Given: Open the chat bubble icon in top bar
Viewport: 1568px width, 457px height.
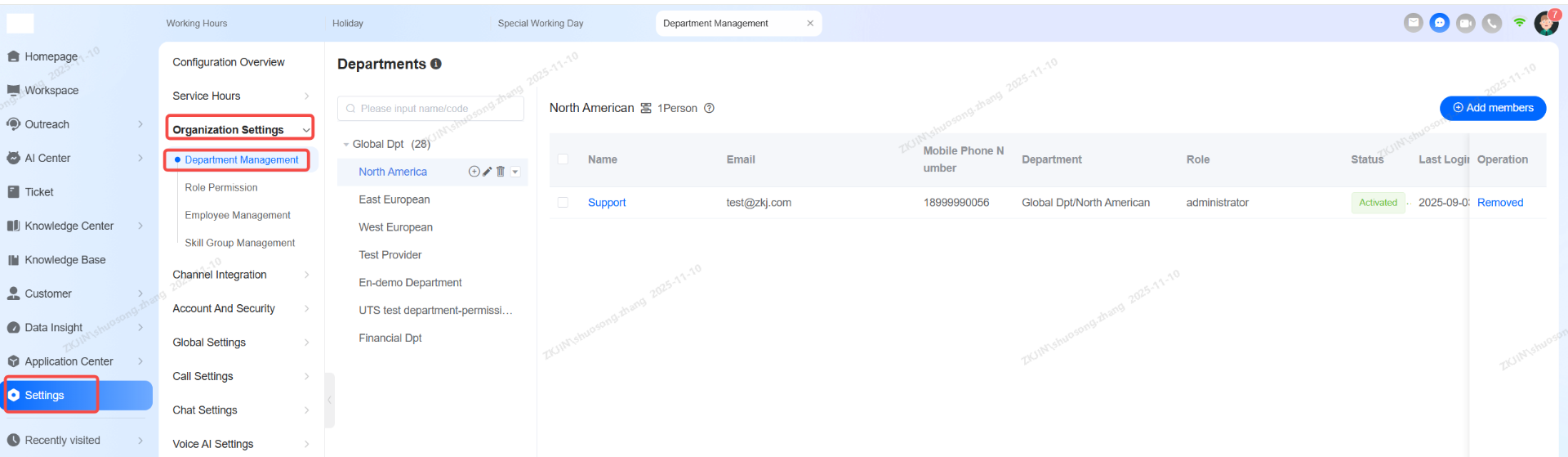Looking at the screenshot, I should click(1440, 23).
